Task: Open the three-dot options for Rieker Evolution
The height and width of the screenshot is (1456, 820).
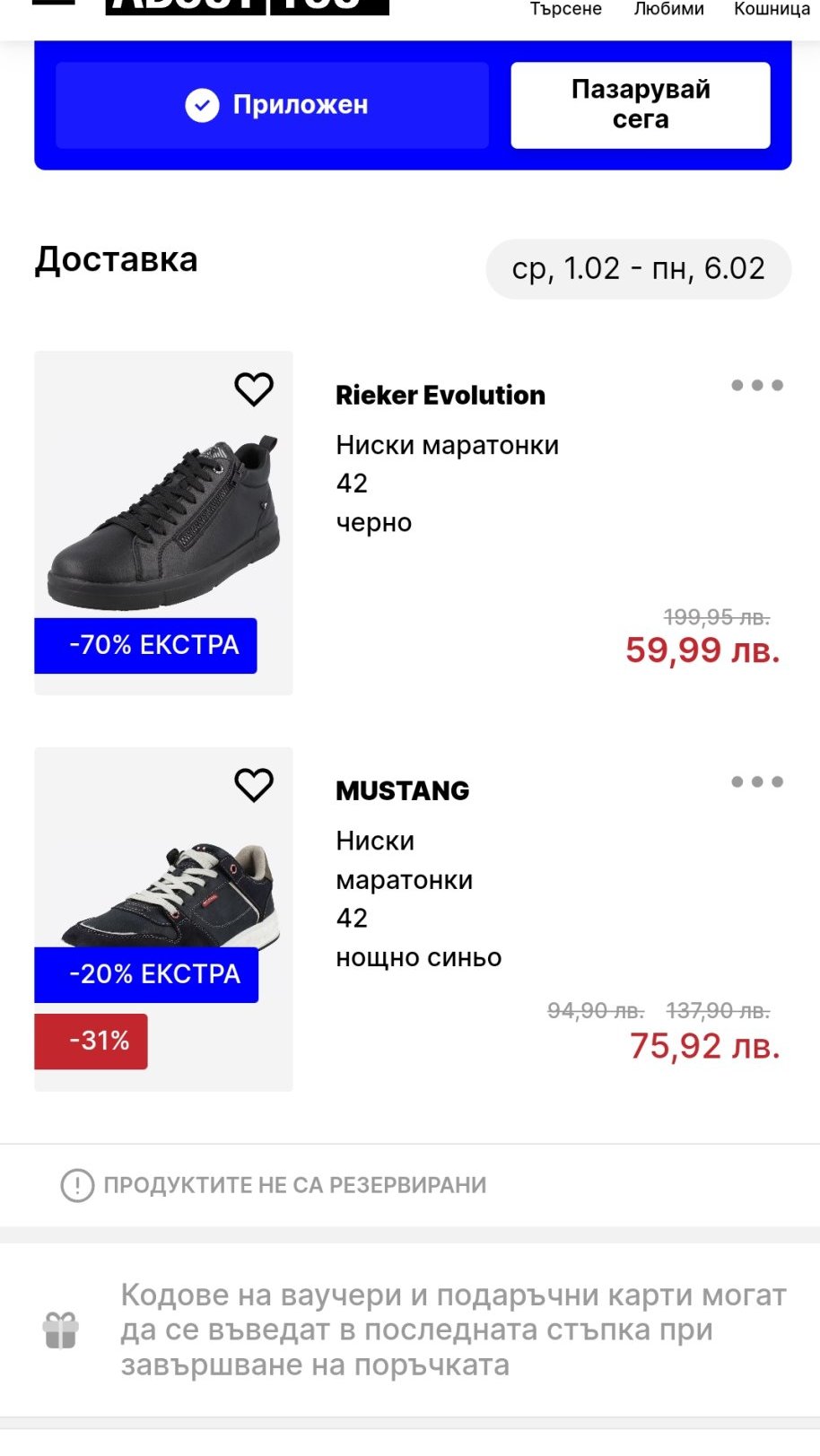Action: click(757, 386)
